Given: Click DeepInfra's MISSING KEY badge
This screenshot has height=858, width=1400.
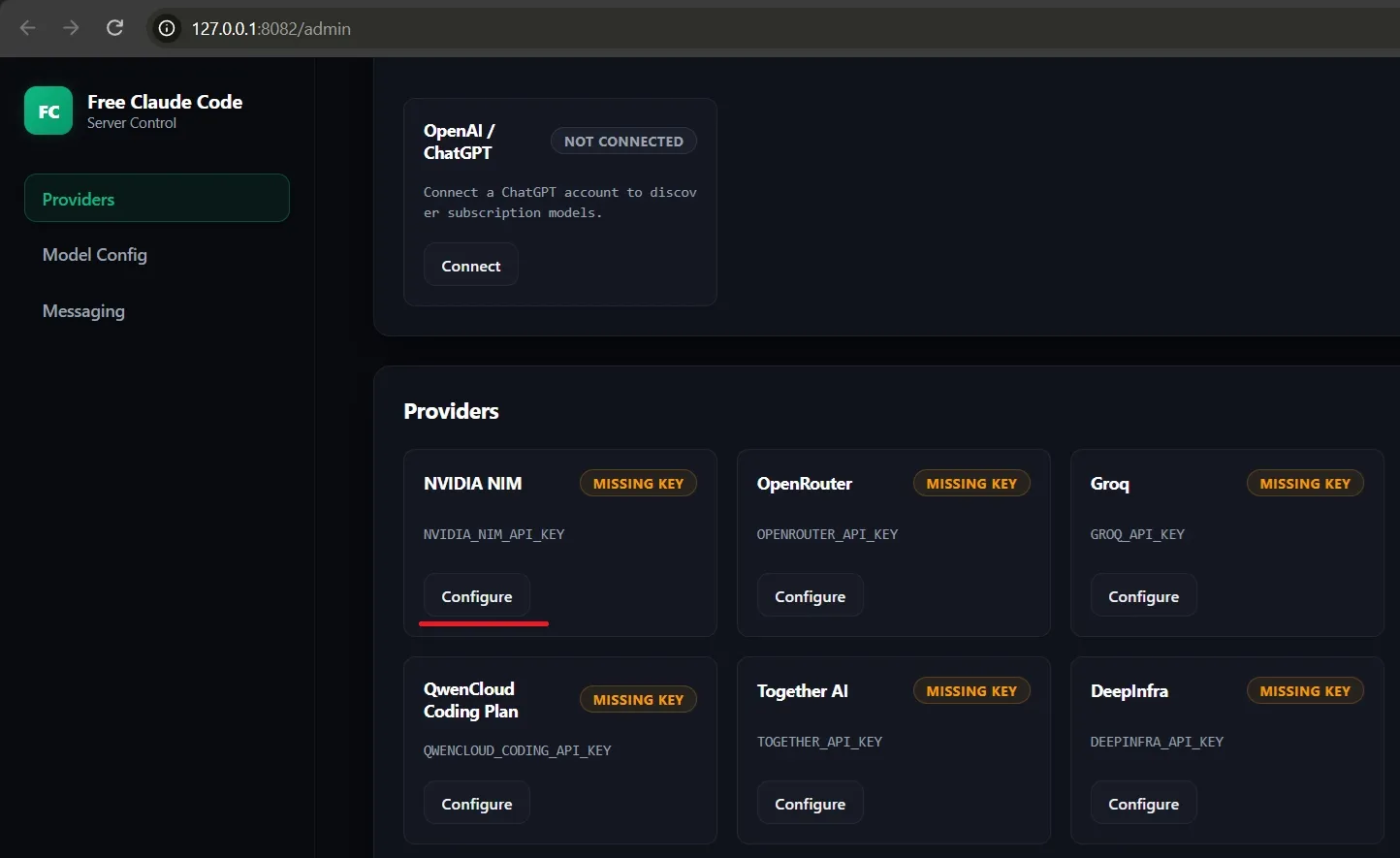Looking at the screenshot, I should [1305, 691].
